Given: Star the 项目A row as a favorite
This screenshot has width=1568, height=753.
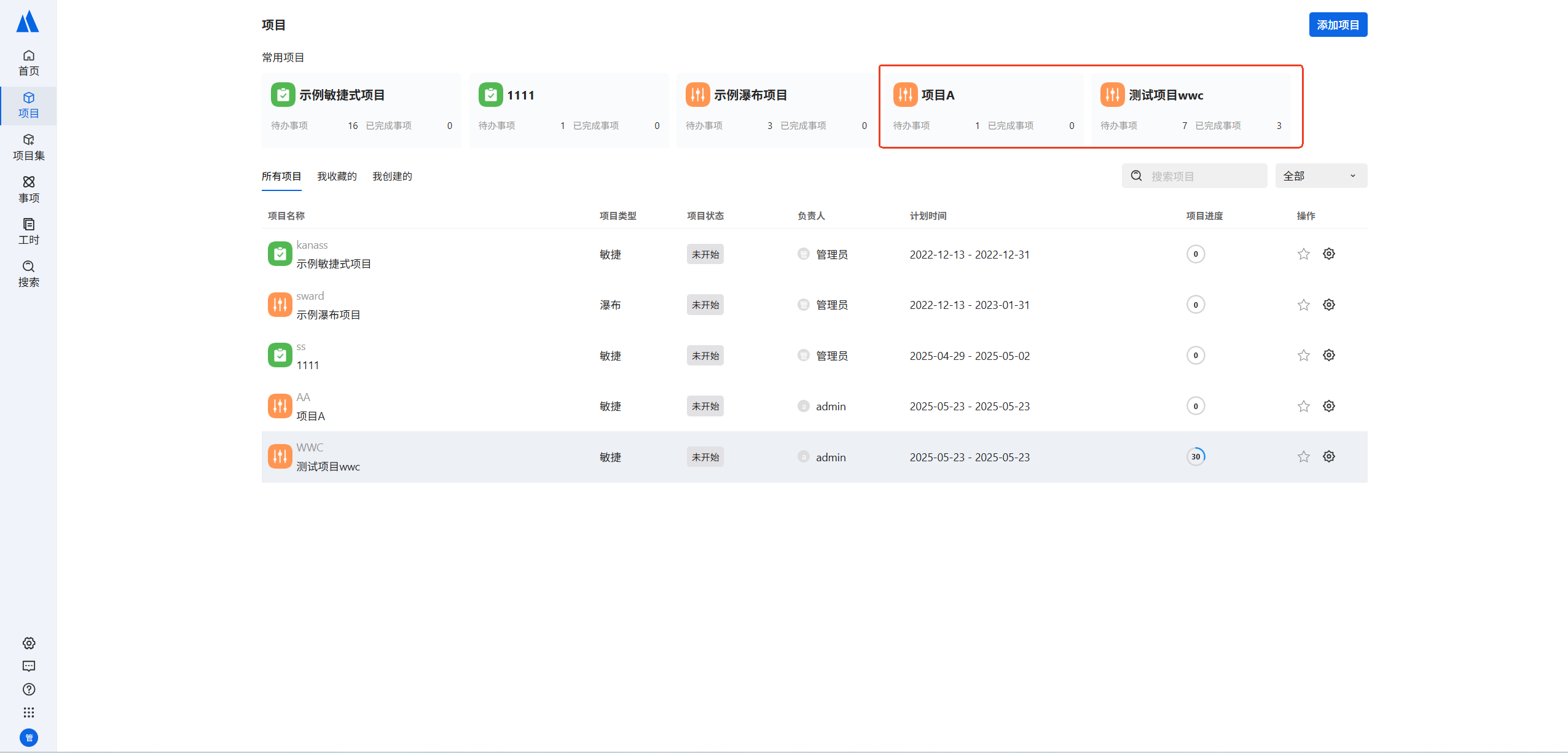Looking at the screenshot, I should (x=1303, y=407).
